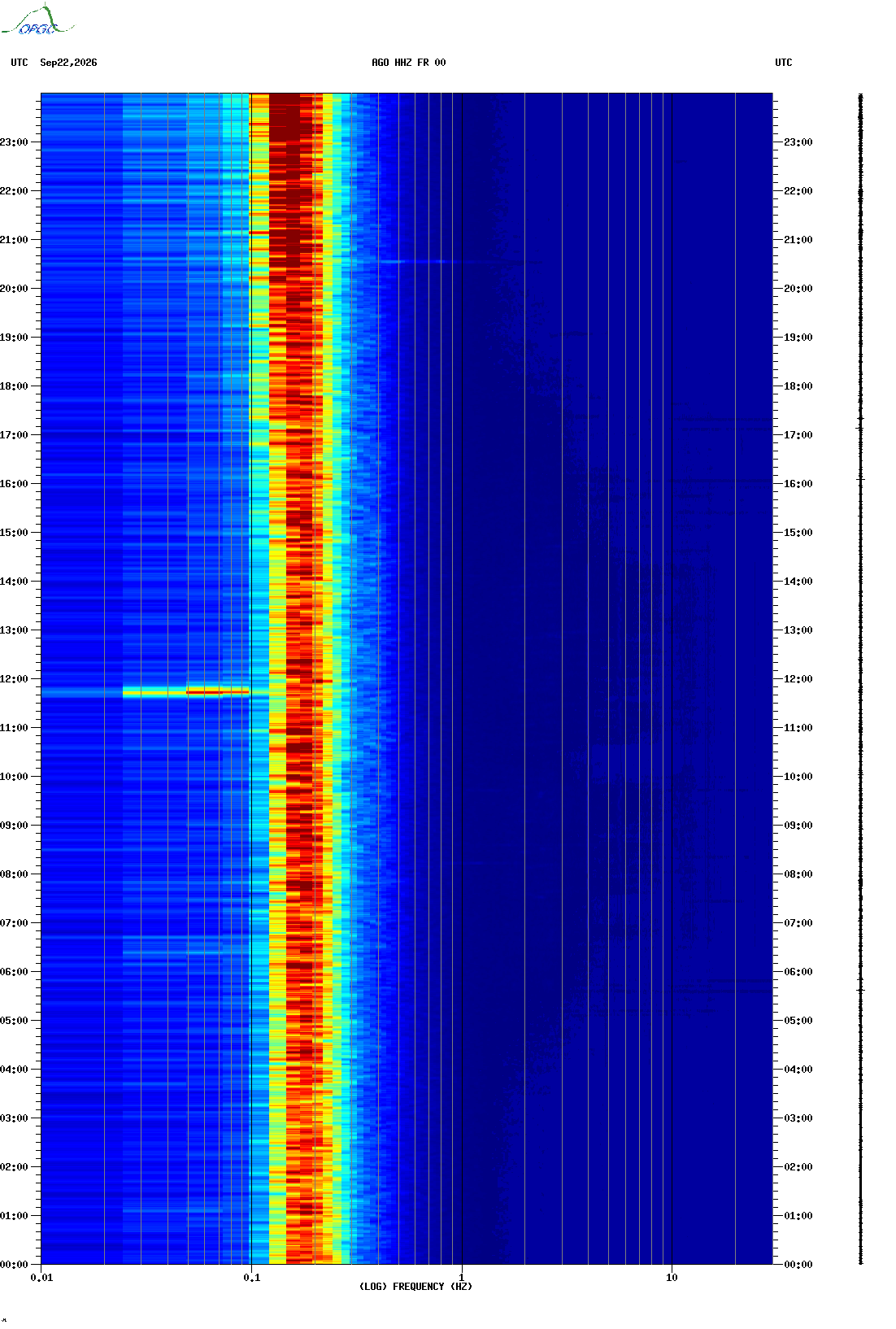The width and height of the screenshot is (896, 1329).
Task: Click the AGO HHZ FR 00 station title
Action: point(409,63)
